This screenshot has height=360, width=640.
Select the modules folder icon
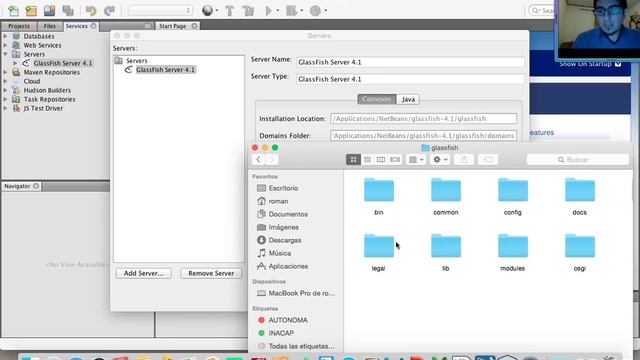513,246
